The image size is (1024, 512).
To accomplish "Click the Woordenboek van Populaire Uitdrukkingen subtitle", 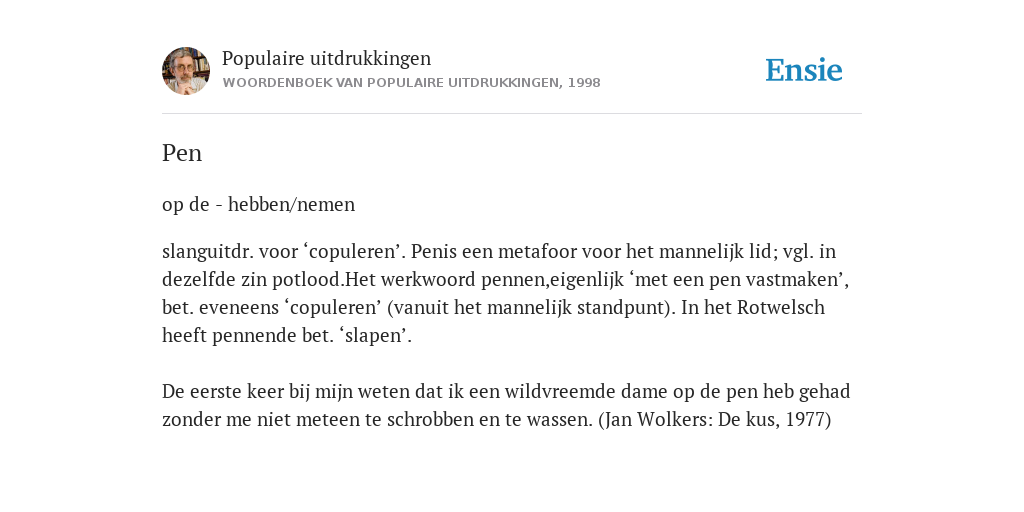I will coord(411,83).
